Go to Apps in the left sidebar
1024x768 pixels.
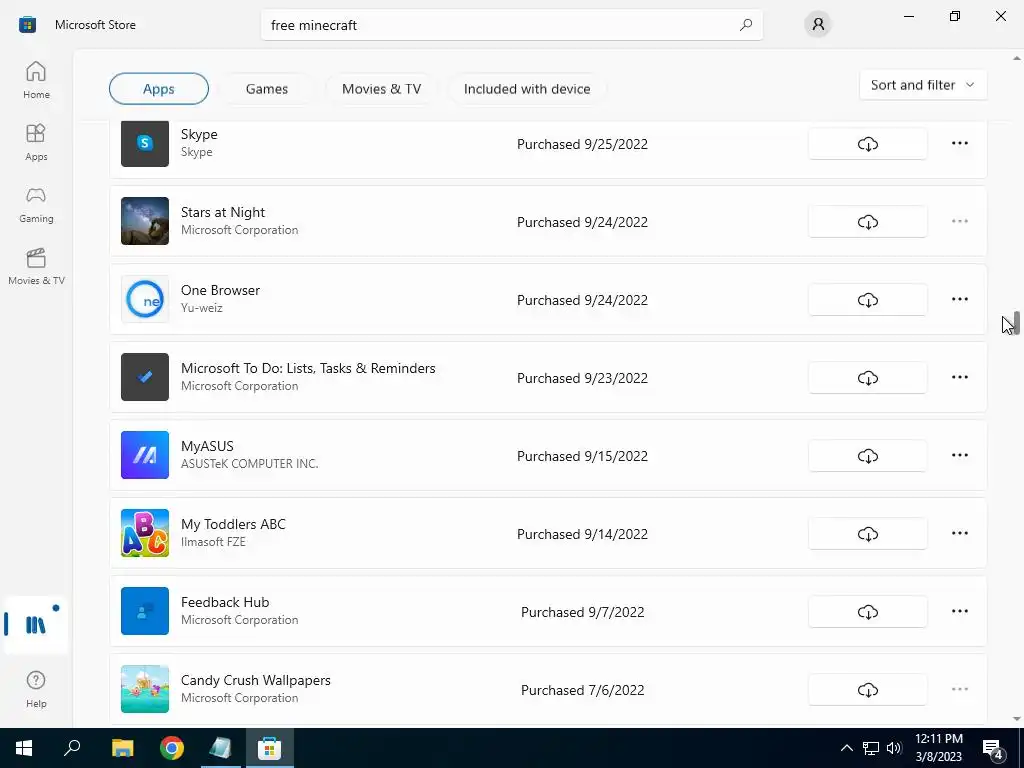click(x=36, y=142)
